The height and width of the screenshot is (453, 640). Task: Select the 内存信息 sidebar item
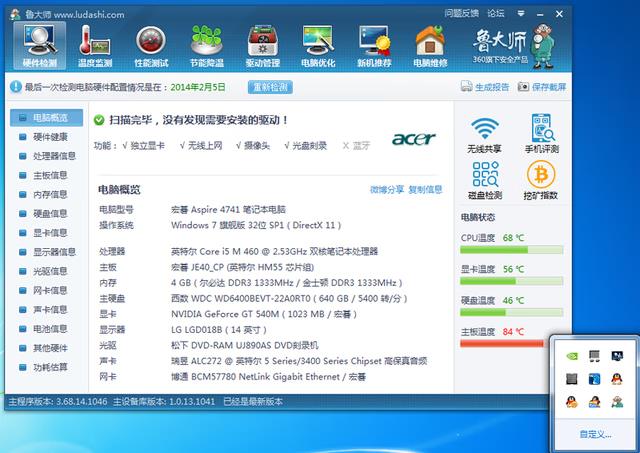tap(47, 194)
